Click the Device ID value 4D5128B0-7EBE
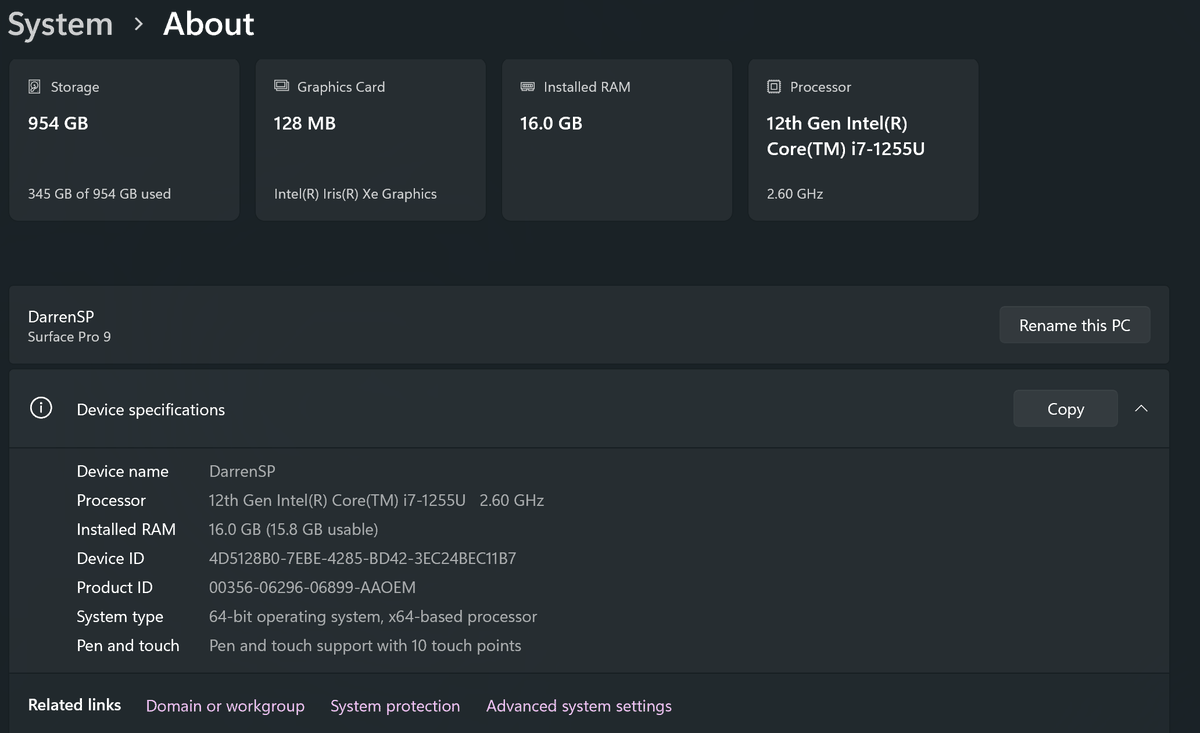1200x733 pixels. click(x=362, y=558)
